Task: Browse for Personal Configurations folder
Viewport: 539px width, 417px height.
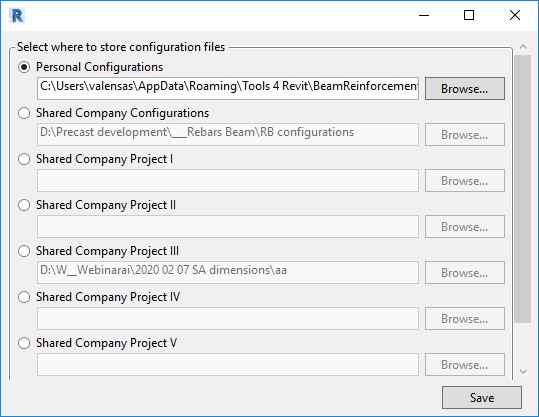Action: coord(465,89)
